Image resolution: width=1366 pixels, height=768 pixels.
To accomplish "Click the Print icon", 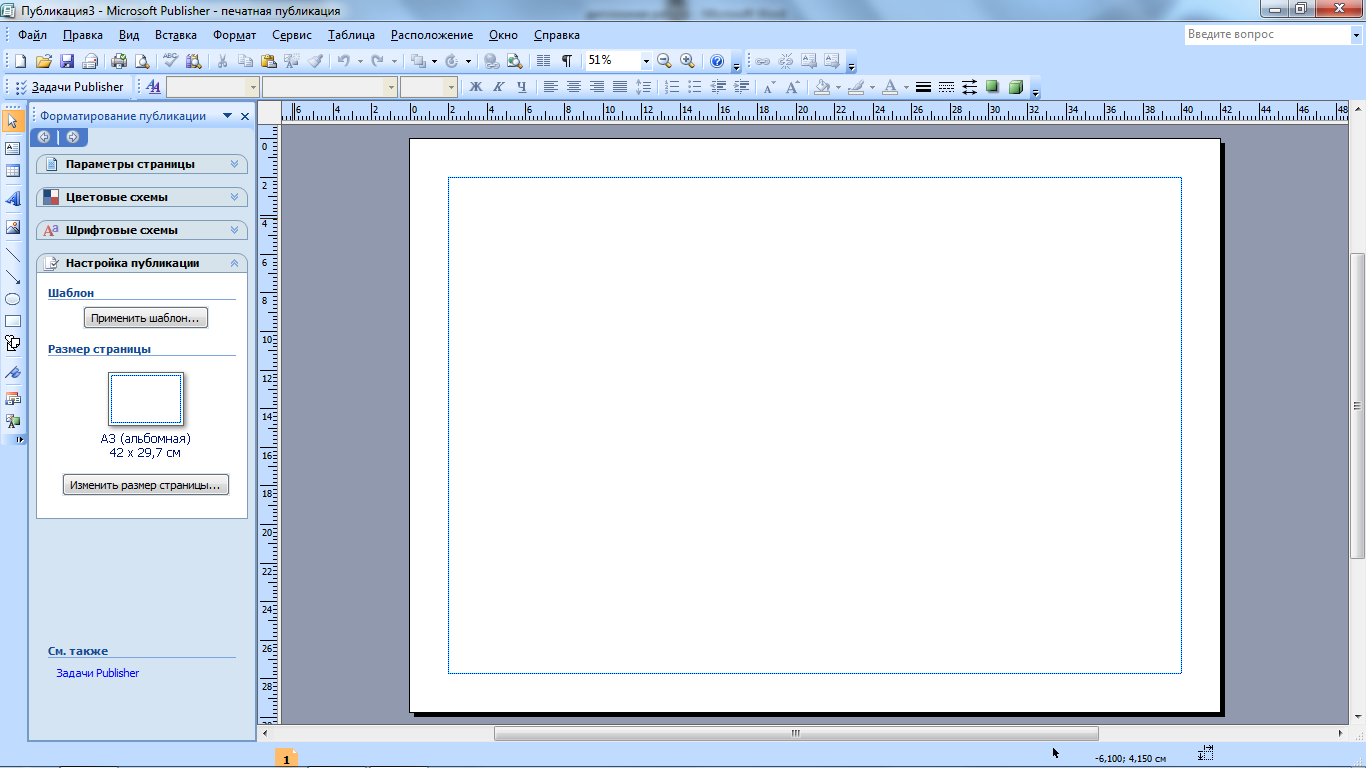I will coord(119,61).
